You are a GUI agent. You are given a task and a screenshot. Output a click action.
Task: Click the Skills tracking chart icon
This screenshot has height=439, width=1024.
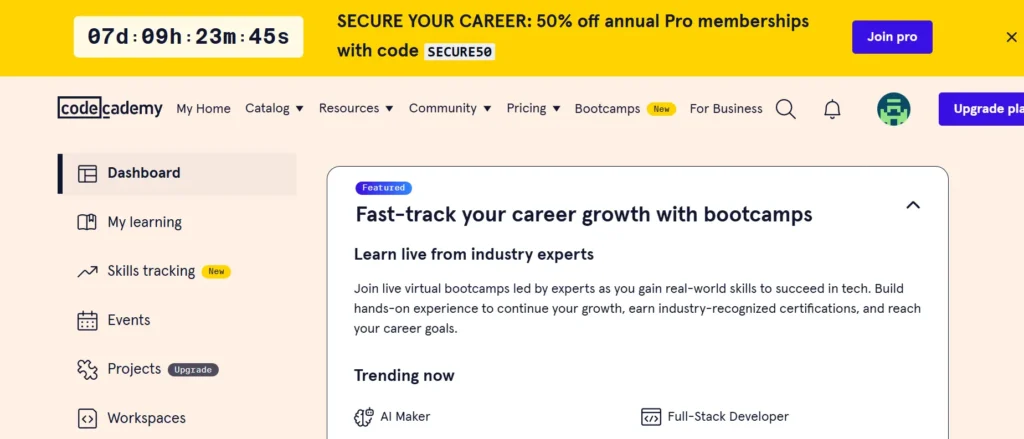(x=88, y=271)
